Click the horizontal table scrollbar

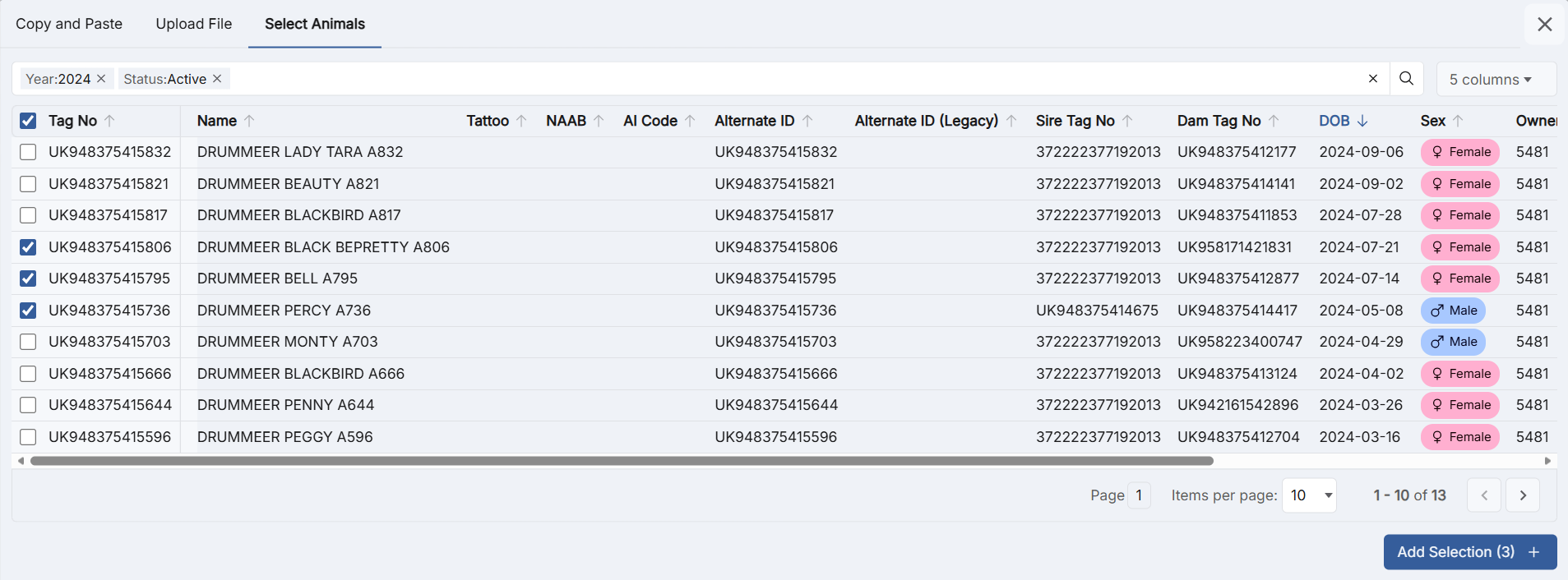(x=622, y=461)
